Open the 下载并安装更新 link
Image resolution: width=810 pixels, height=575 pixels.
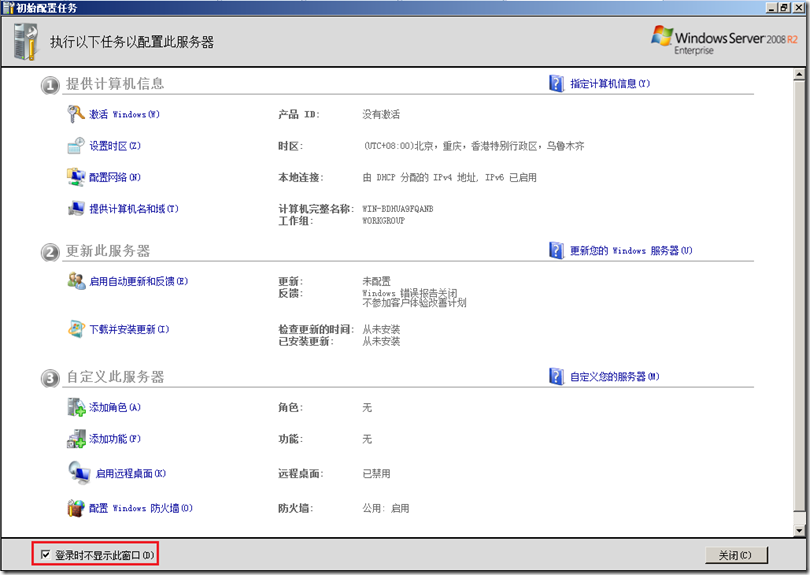(x=129, y=329)
